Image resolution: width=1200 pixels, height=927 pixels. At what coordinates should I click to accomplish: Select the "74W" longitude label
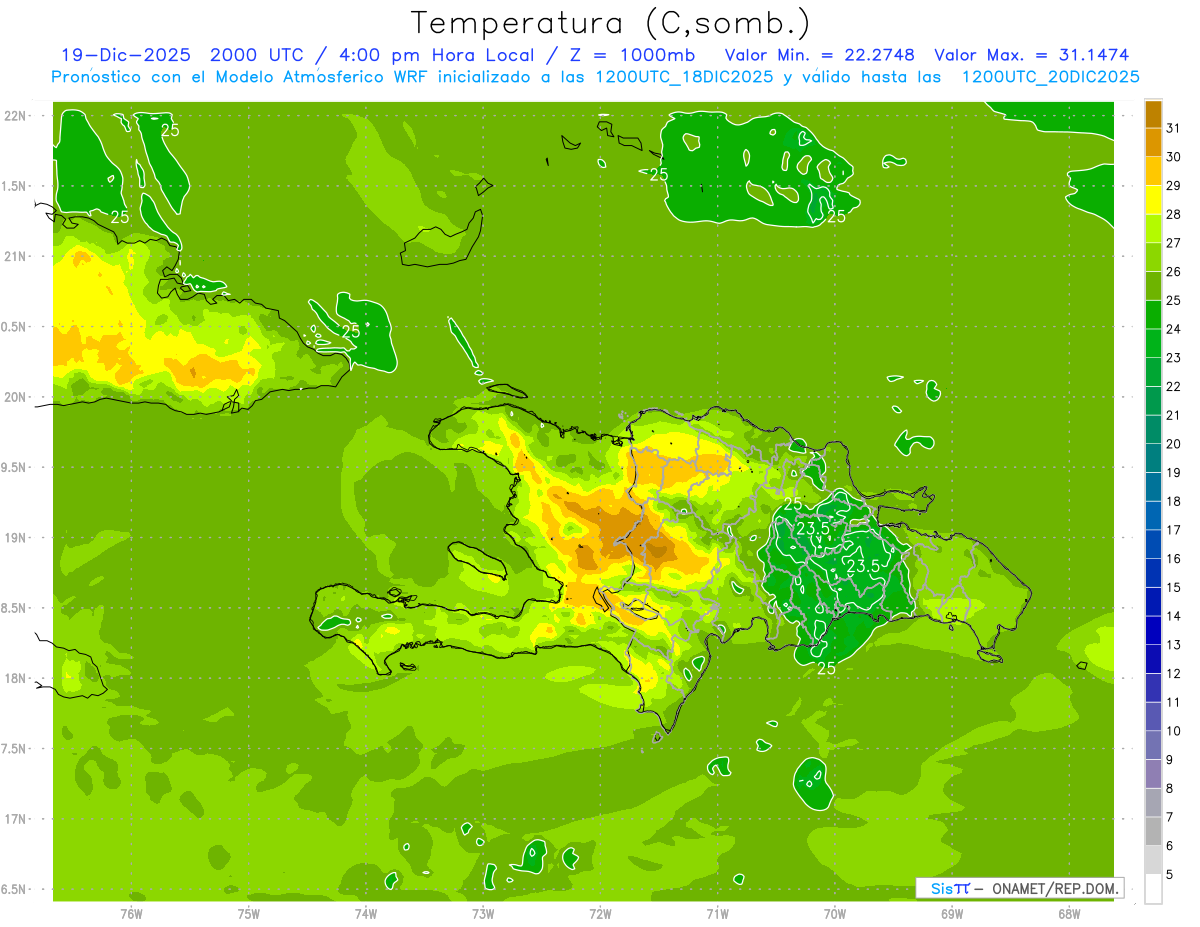[366, 914]
